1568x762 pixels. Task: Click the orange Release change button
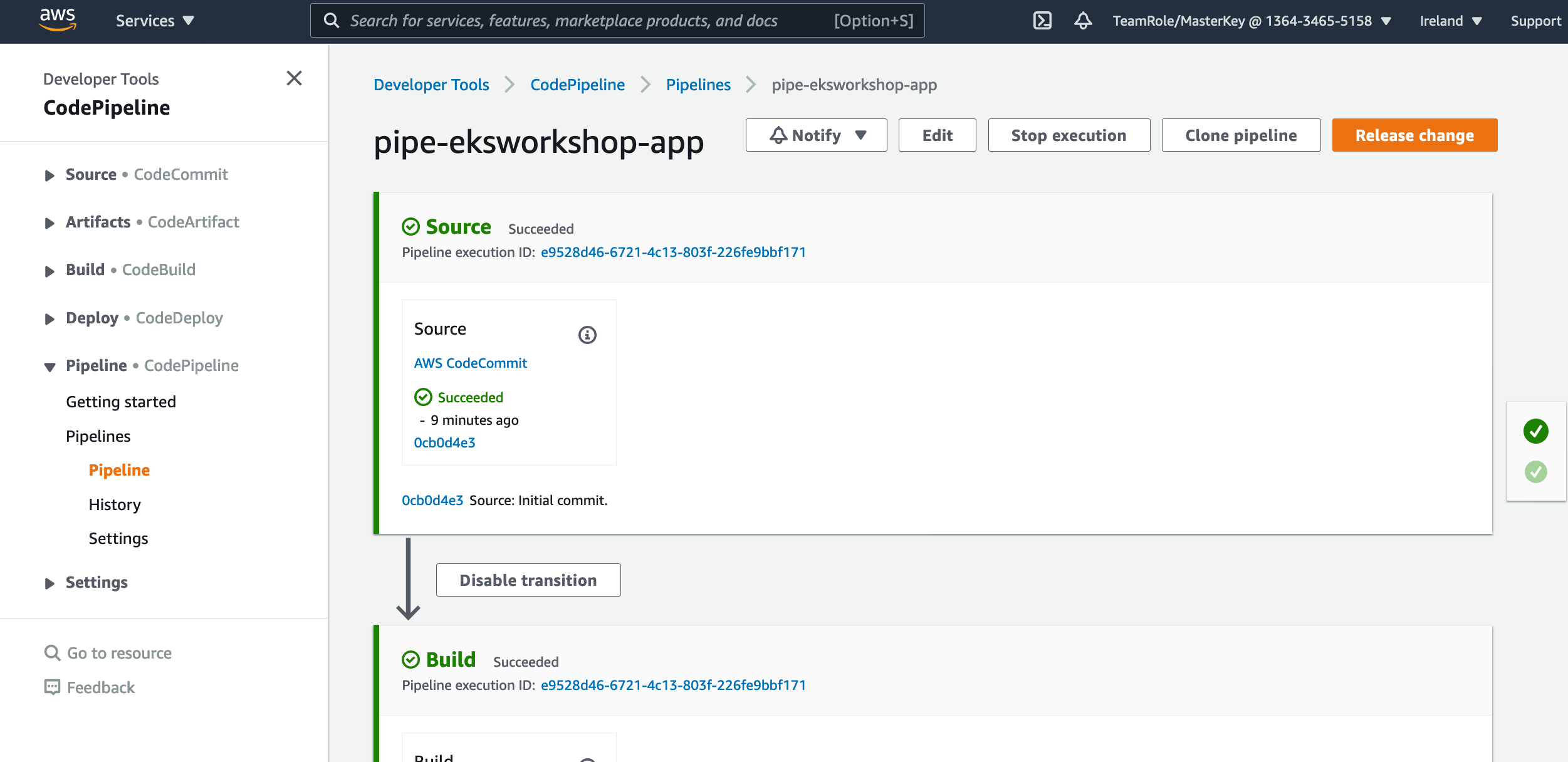coord(1414,135)
